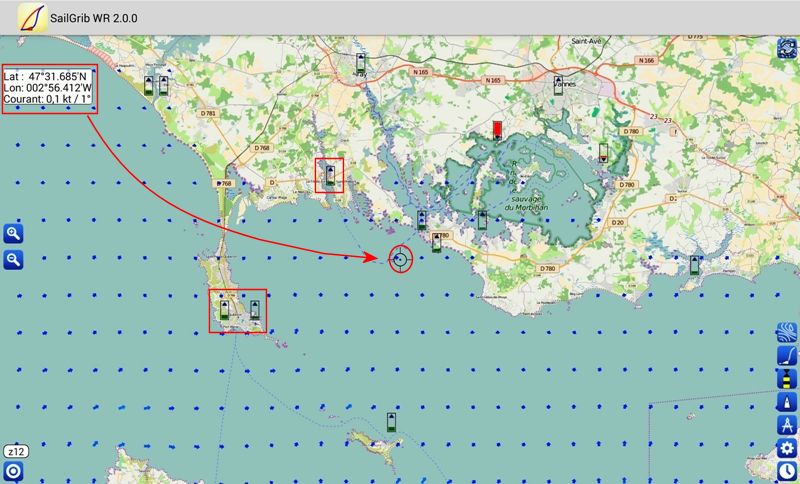Tap the location target button bottom left
The height and width of the screenshot is (484, 800).
tap(13, 472)
